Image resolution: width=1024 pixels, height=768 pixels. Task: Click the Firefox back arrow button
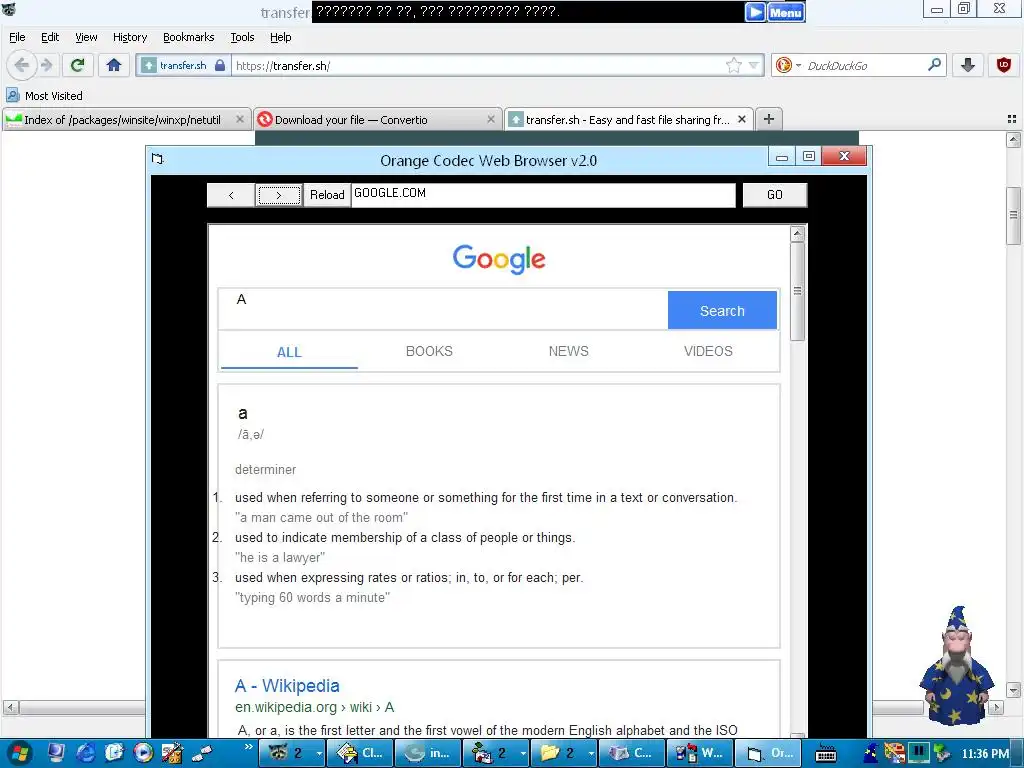click(21, 65)
